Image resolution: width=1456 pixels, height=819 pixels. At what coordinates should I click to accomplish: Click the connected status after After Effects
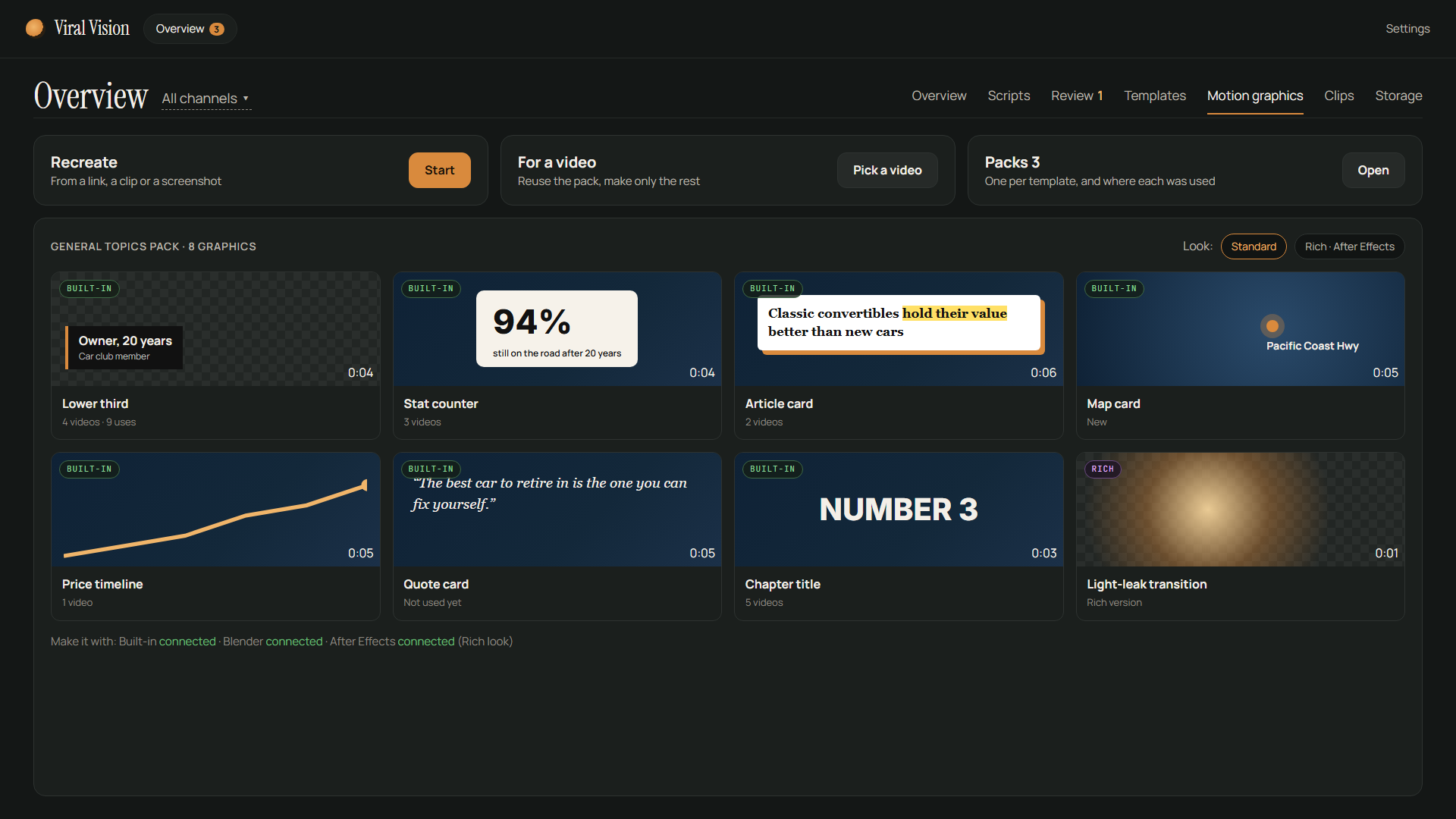click(x=426, y=642)
